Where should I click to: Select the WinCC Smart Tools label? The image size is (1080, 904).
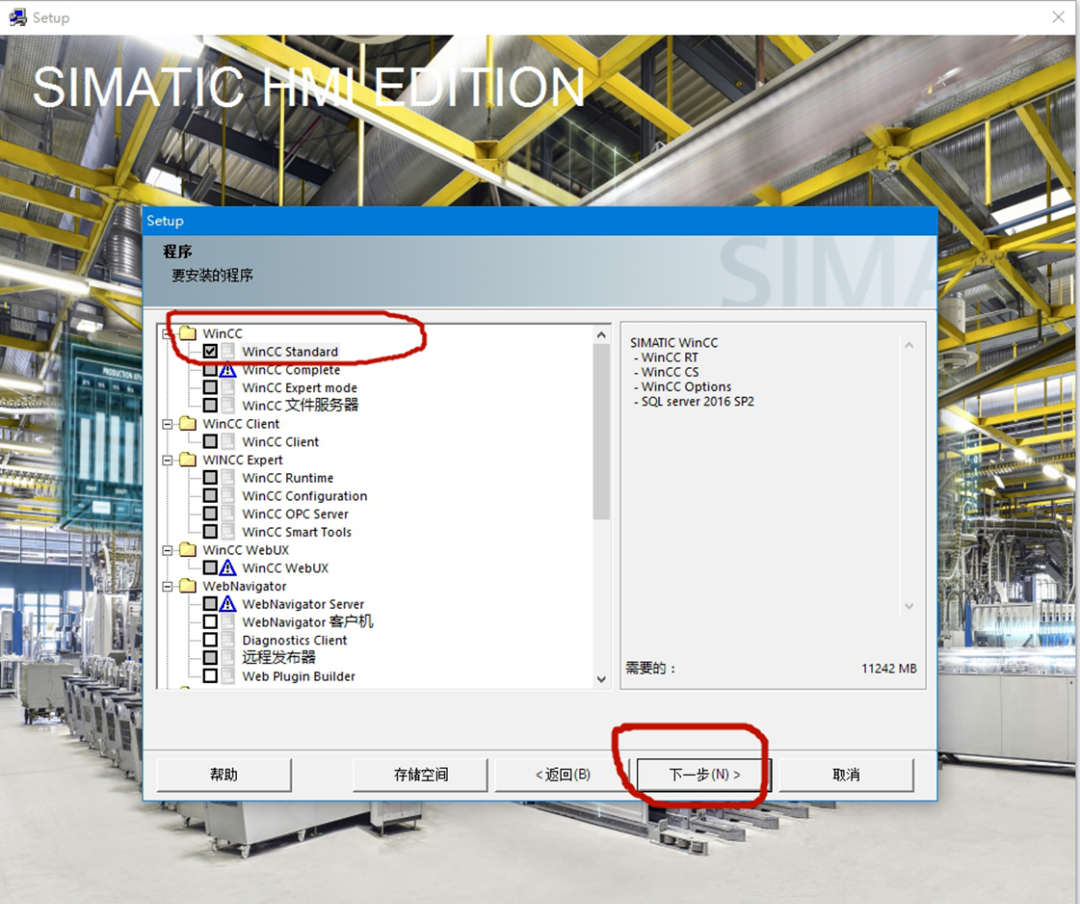297,531
